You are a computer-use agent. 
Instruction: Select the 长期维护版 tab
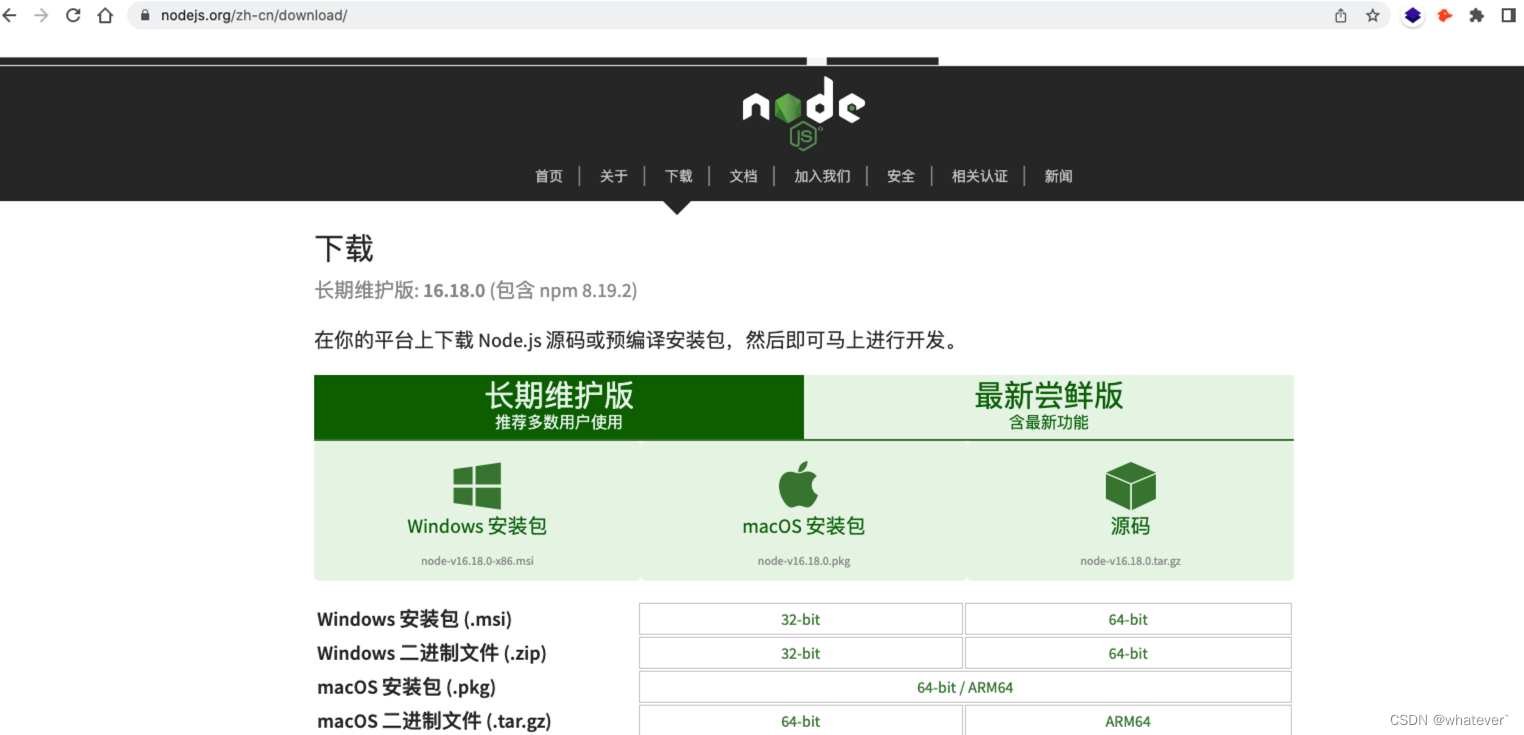pyautogui.click(x=558, y=406)
